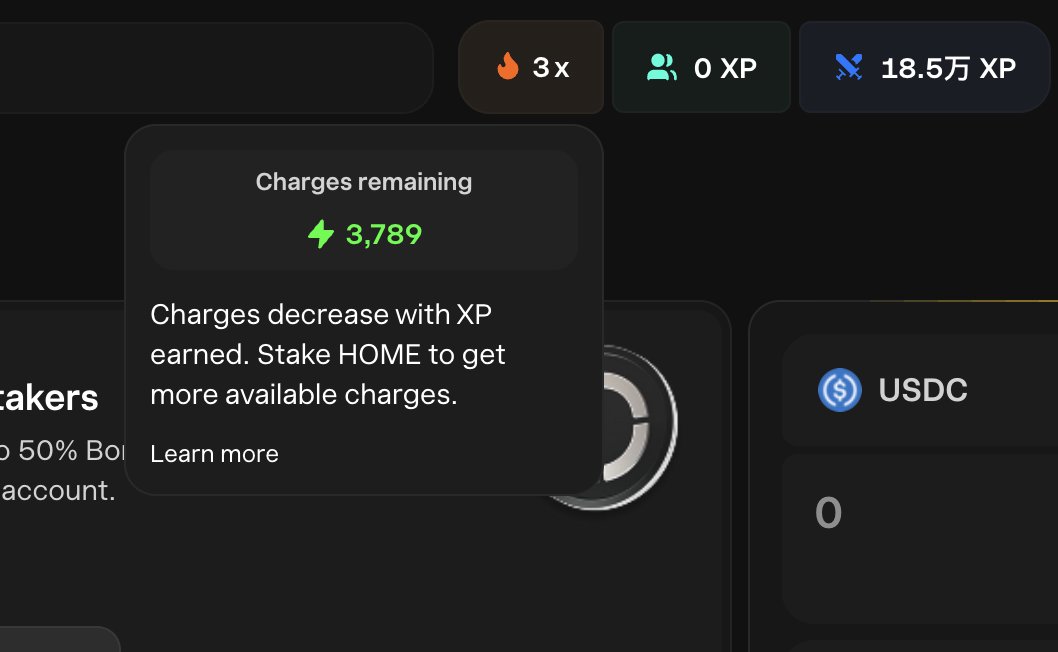Screen dimensions: 1058x652
Task: Open the Learn more link
Action: click(x=214, y=454)
